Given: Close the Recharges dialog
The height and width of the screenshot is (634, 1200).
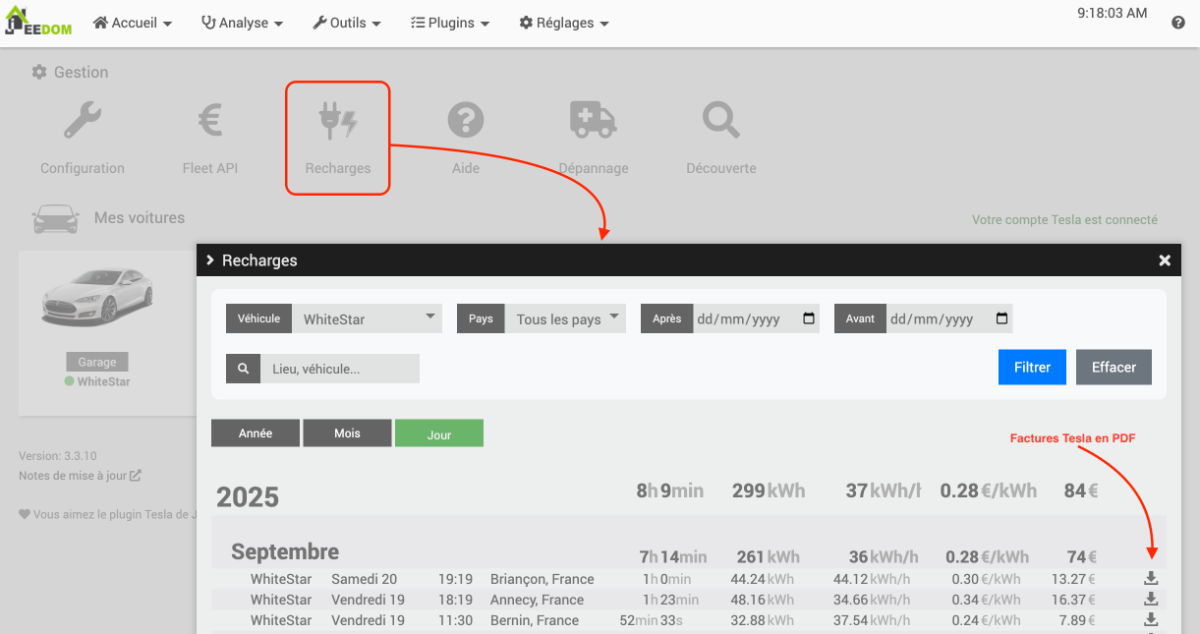Looking at the screenshot, I should tap(1164, 260).
